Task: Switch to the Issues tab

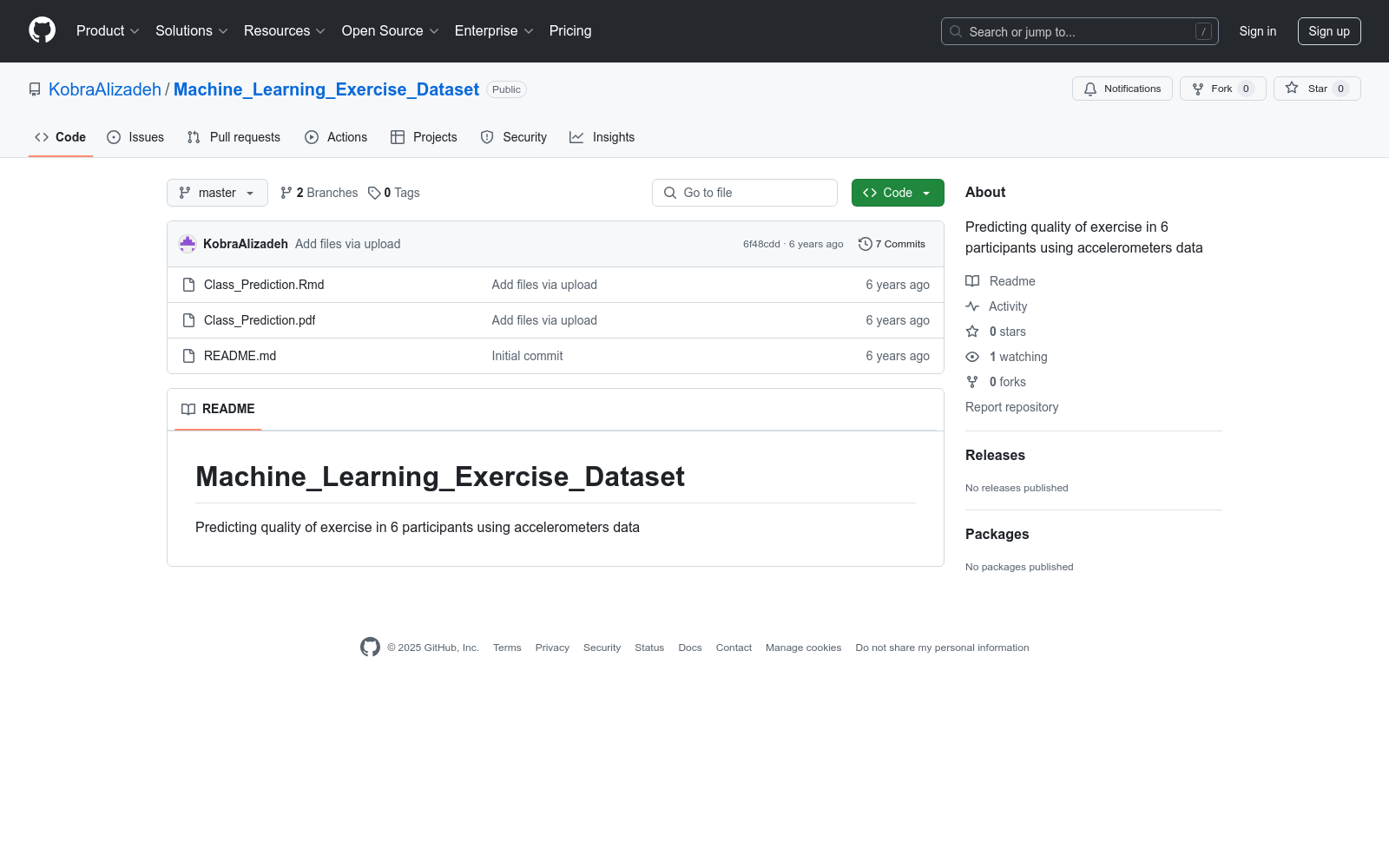Action: click(x=135, y=137)
